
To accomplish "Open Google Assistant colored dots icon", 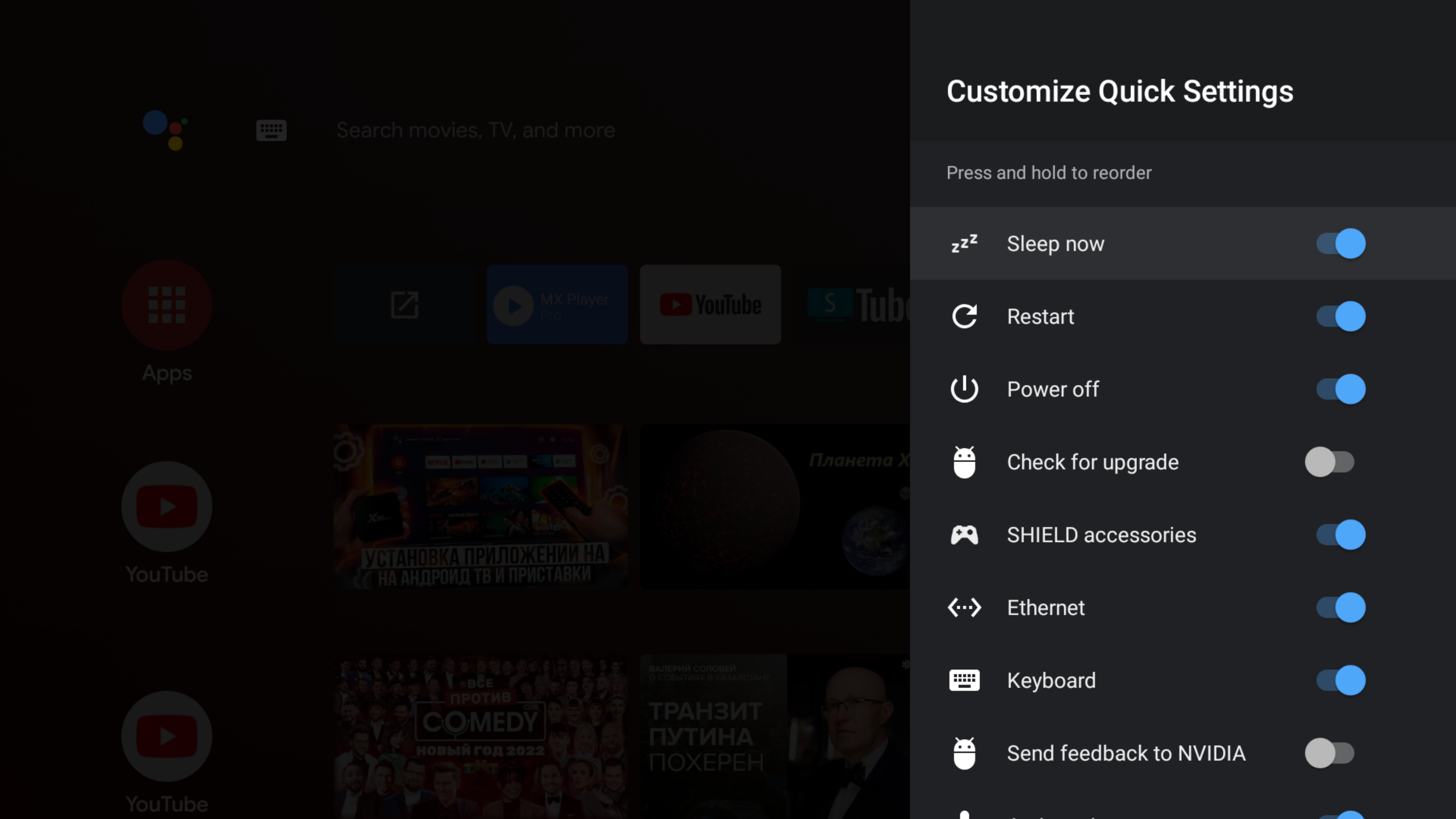I will tap(165, 130).
